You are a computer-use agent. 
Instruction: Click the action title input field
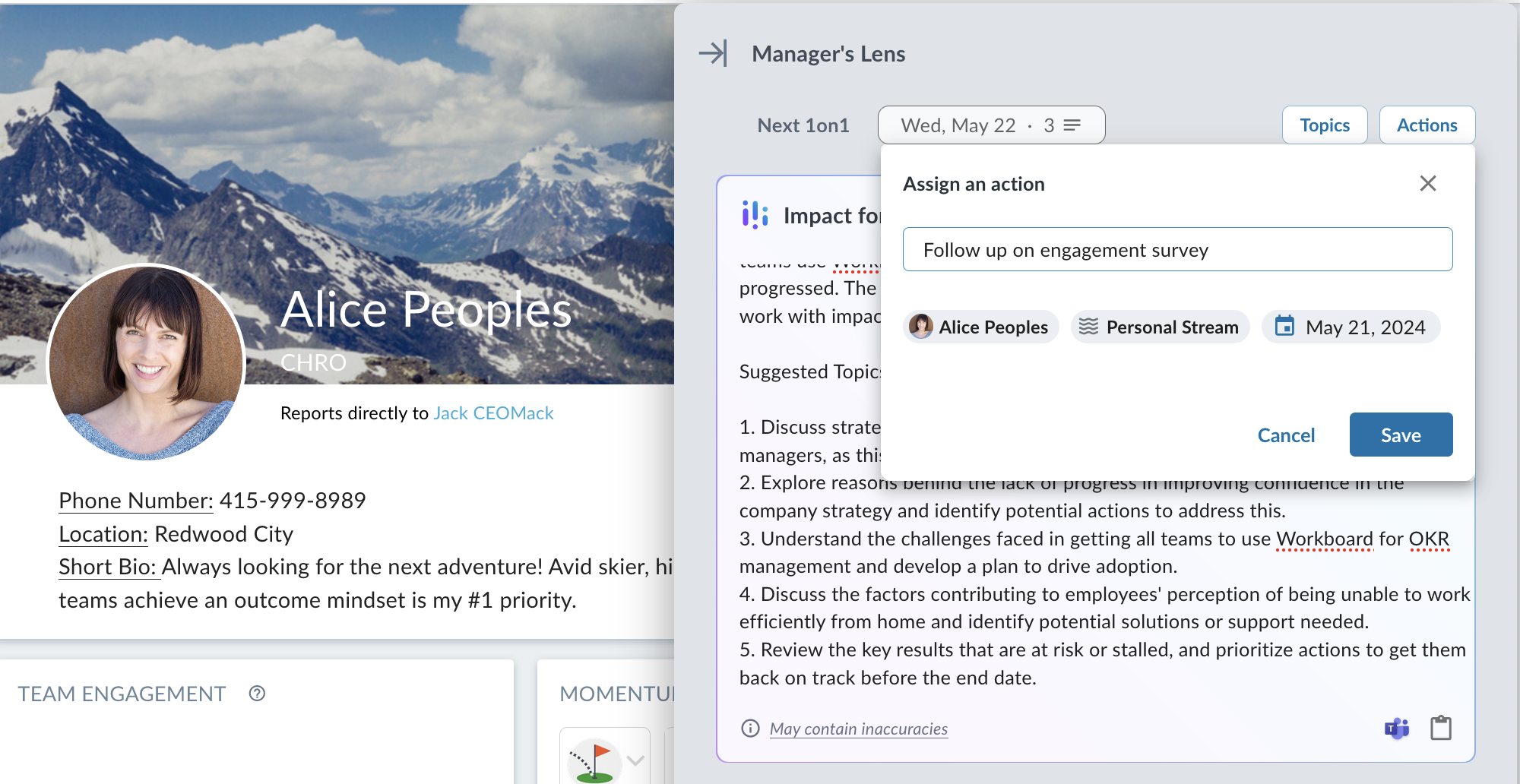tap(1177, 249)
